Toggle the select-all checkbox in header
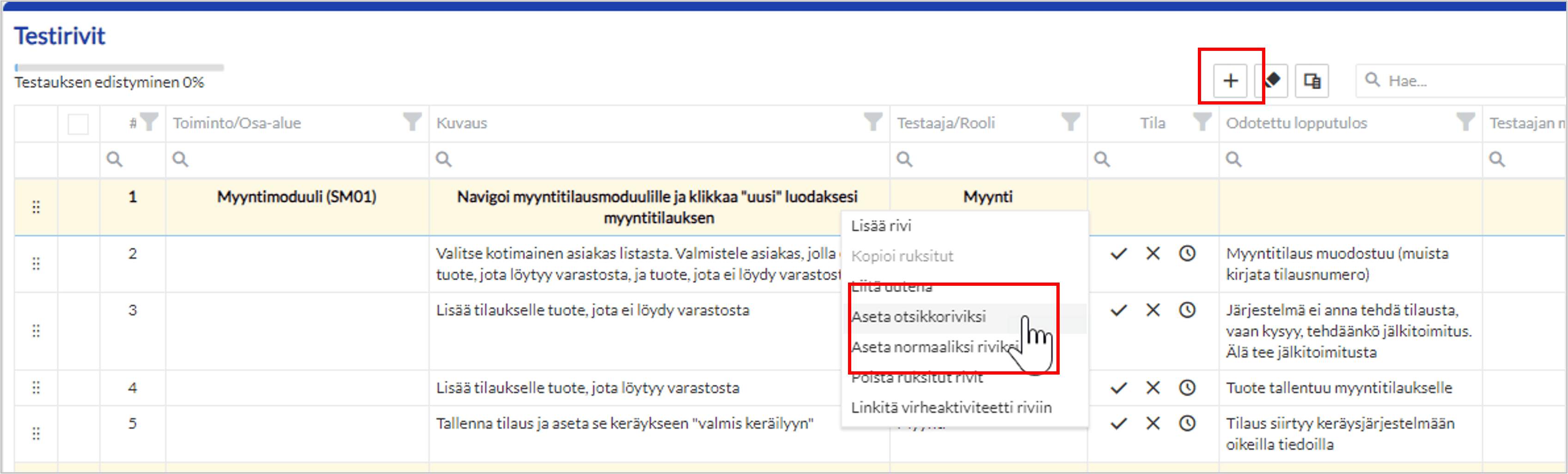1568x474 pixels. (79, 123)
